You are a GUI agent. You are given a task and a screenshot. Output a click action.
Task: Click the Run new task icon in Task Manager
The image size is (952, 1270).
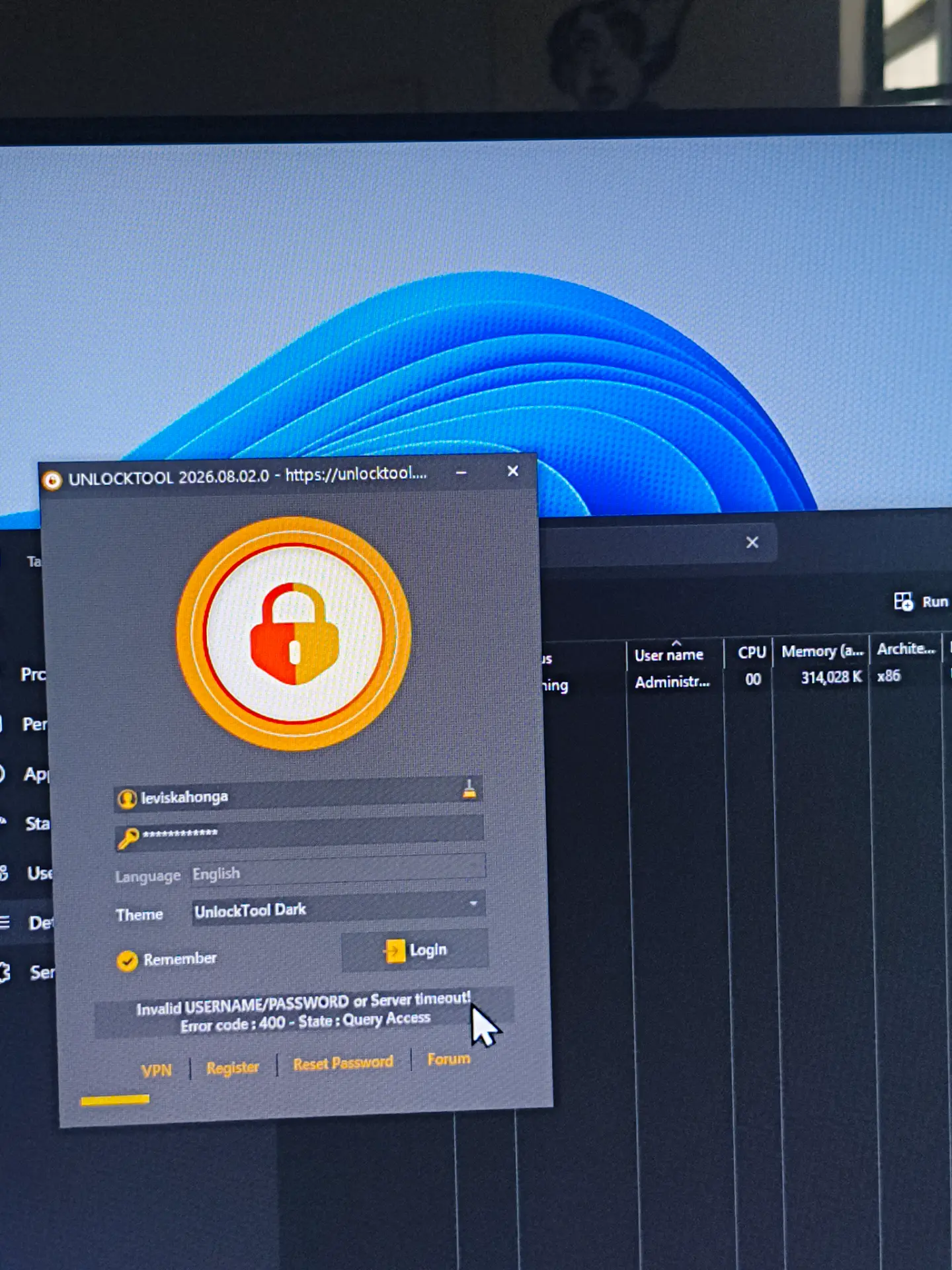pyautogui.click(x=903, y=601)
